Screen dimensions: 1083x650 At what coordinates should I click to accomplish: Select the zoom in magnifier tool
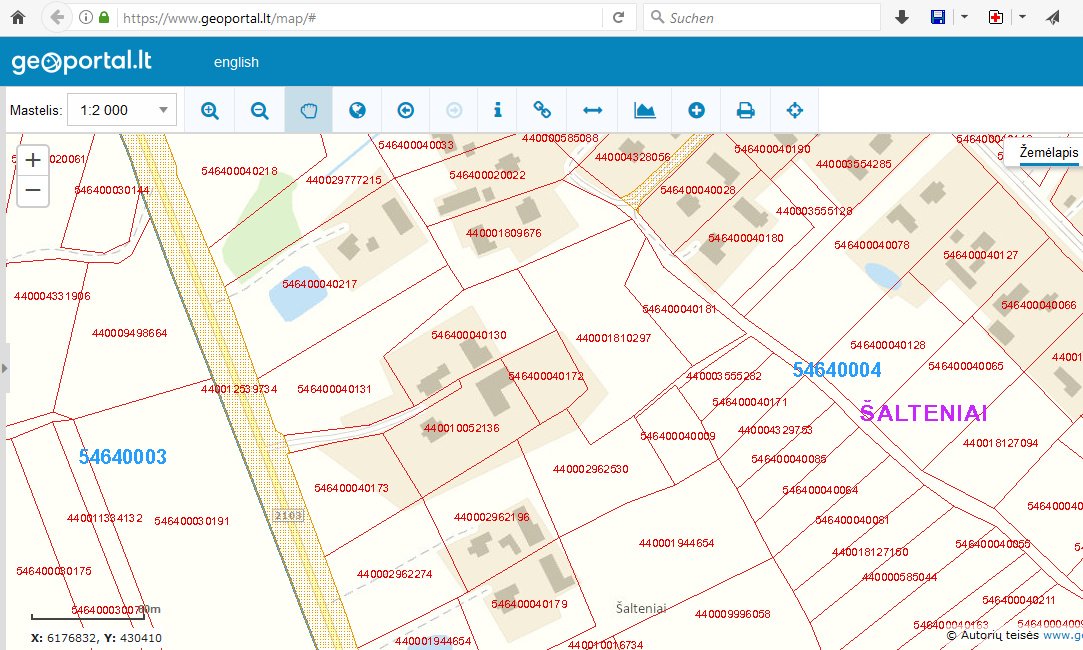click(x=210, y=110)
